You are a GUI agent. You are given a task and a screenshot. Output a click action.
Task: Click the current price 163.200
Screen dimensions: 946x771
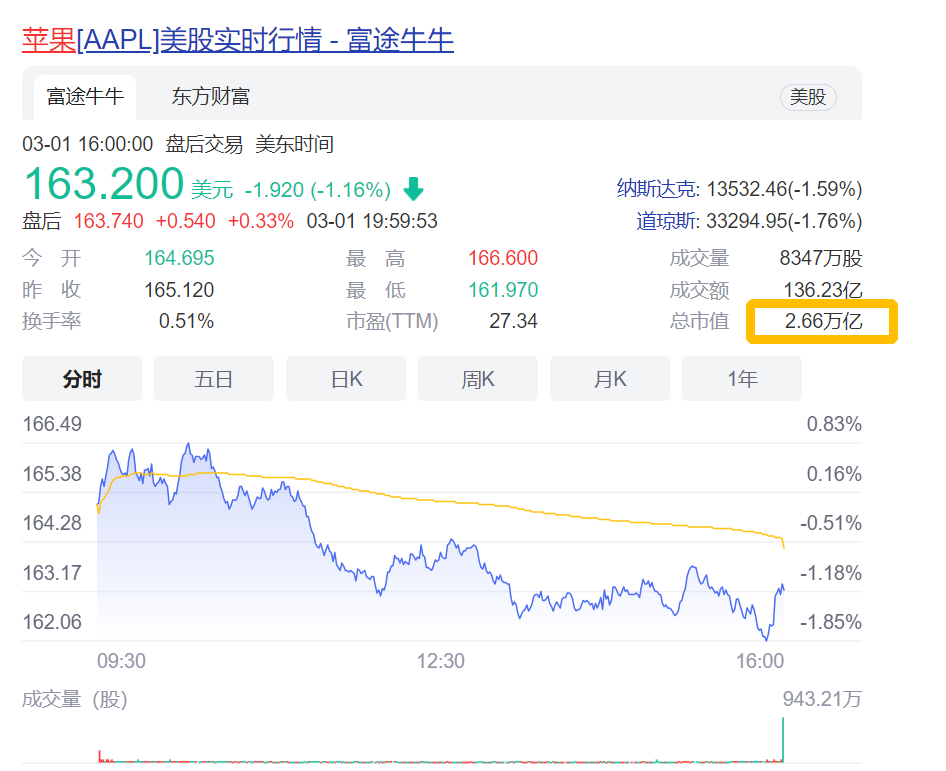(104, 183)
